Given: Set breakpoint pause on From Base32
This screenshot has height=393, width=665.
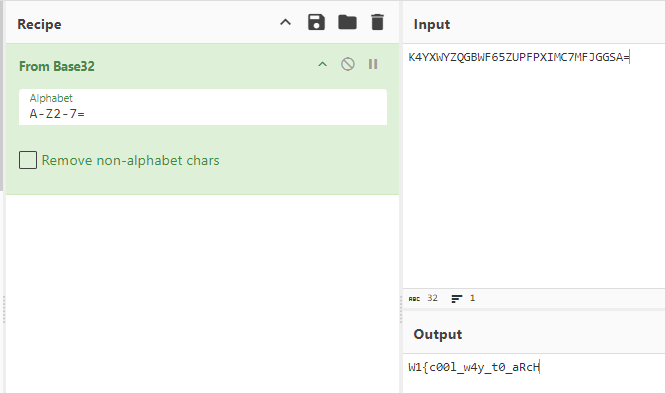Looking at the screenshot, I should (x=373, y=64).
